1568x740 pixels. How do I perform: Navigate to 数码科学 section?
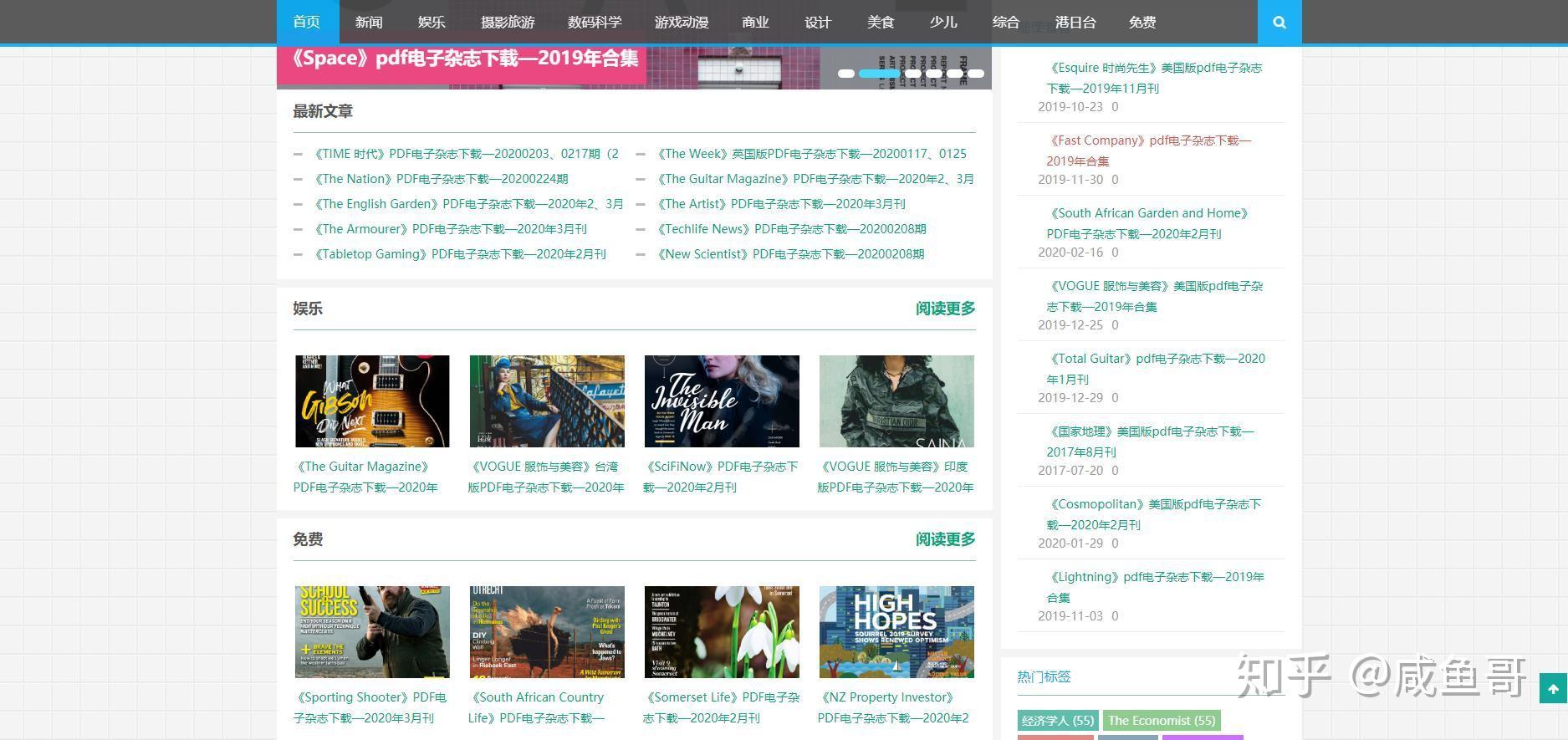pos(595,23)
